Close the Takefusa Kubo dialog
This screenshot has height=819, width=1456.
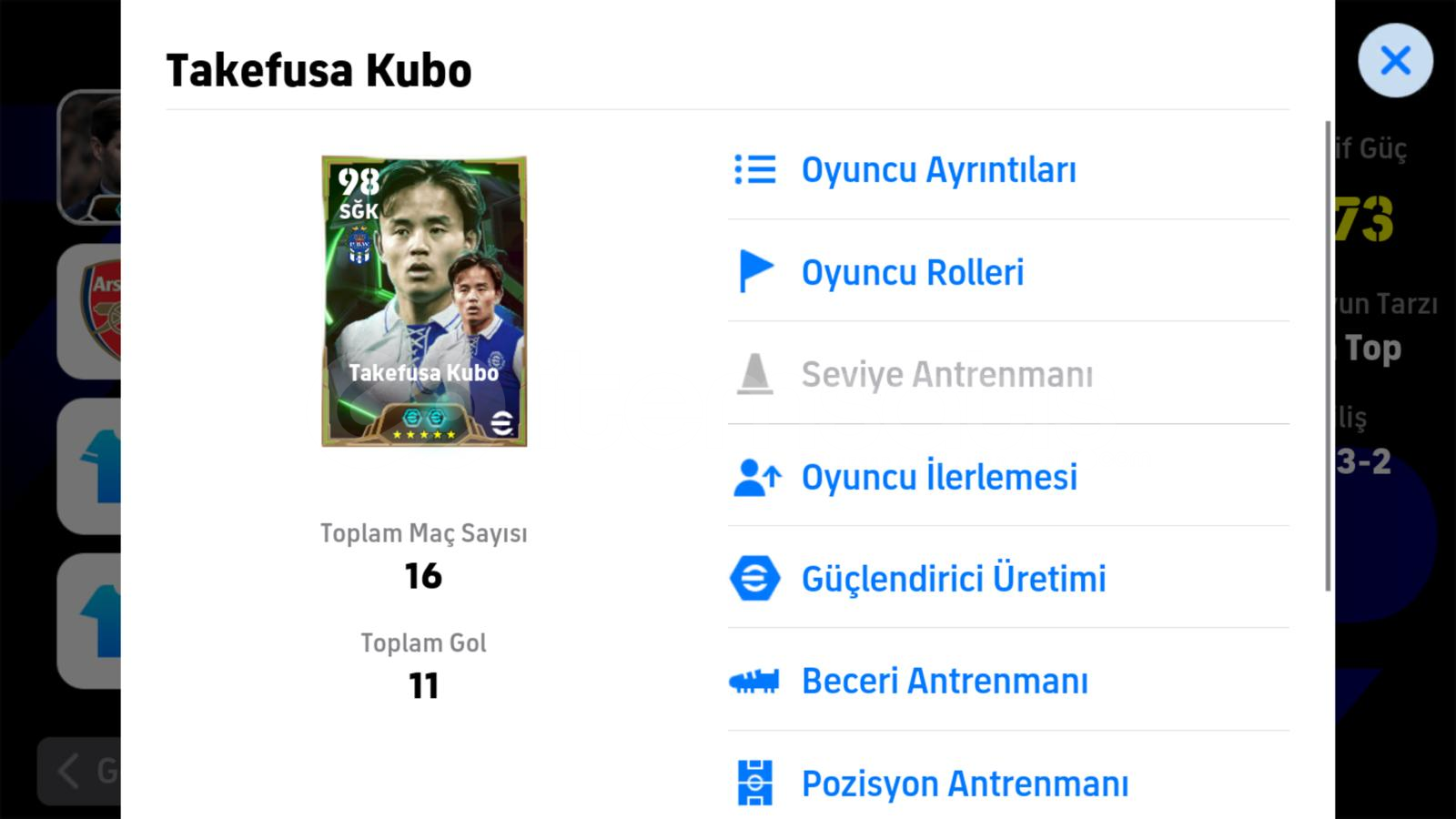click(1395, 61)
